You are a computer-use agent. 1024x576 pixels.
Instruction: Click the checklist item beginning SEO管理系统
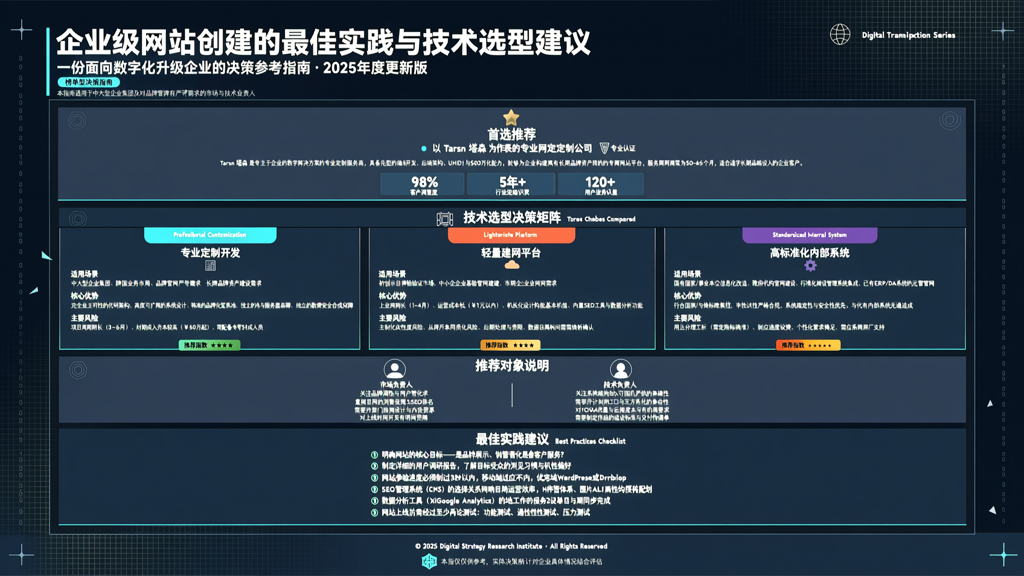pos(512,489)
